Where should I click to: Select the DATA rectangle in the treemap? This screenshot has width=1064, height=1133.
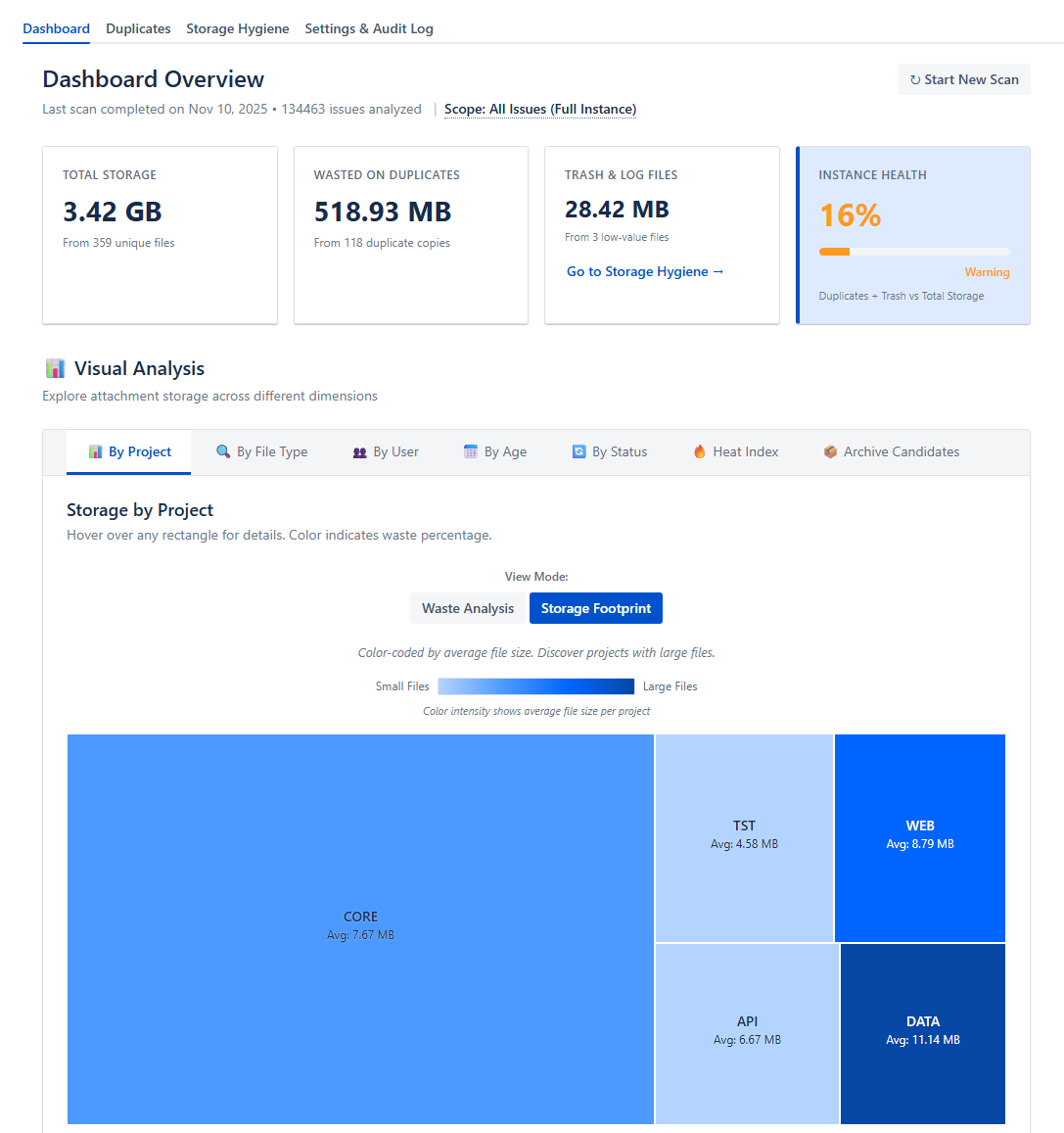pos(922,1032)
